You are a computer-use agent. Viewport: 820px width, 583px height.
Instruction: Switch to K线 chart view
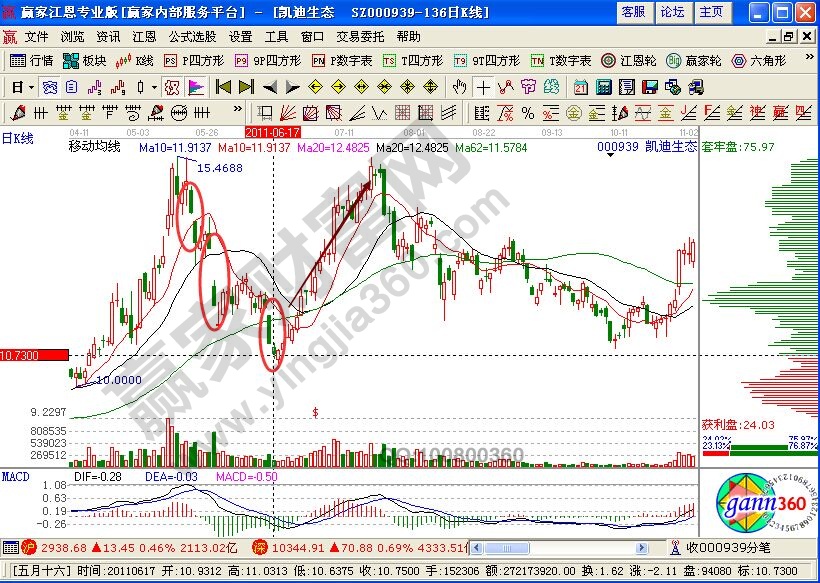point(135,61)
